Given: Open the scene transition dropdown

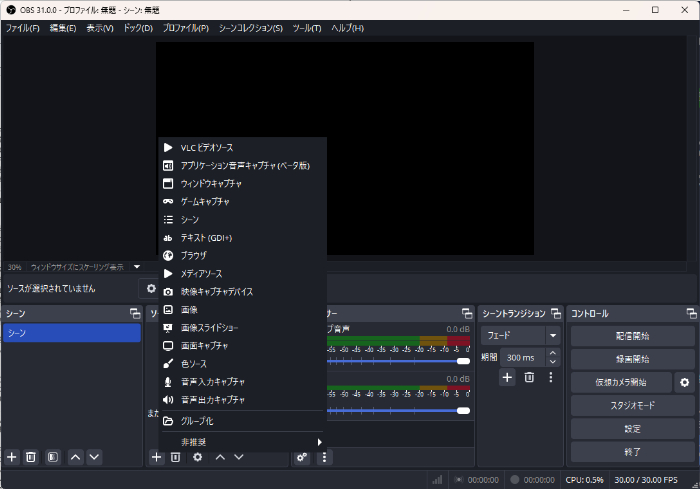Looking at the screenshot, I should [552, 336].
